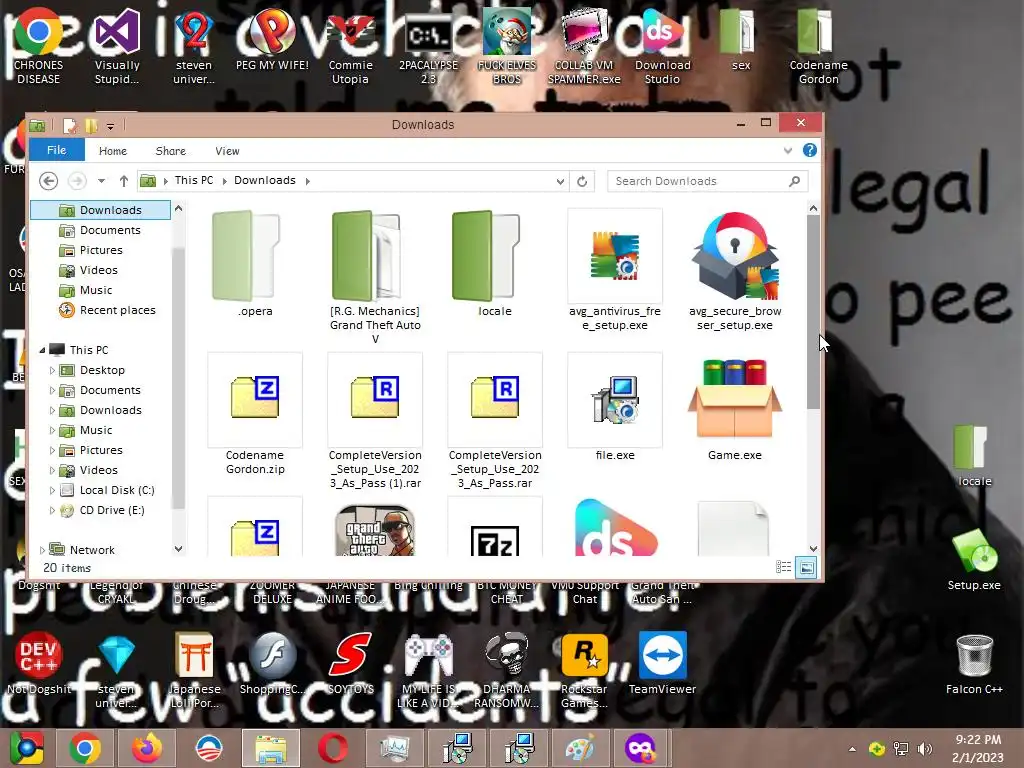Select avg_antivirus_free_setup.exe file

click(615, 270)
